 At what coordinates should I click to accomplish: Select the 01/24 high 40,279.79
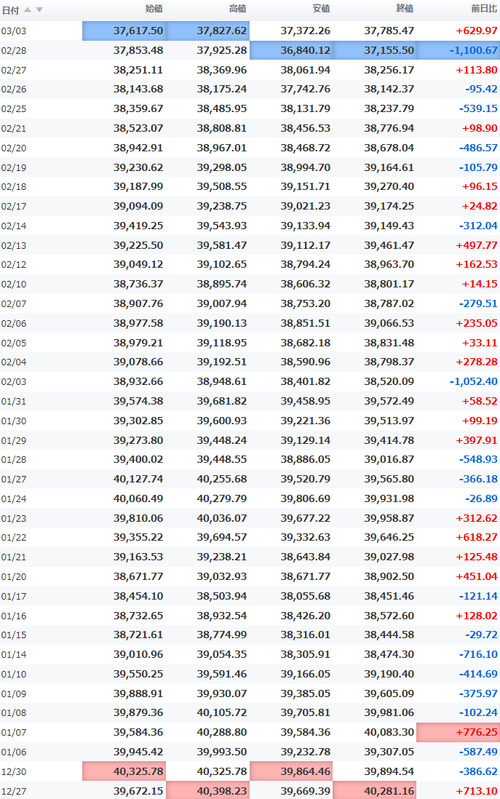click(222, 498)
